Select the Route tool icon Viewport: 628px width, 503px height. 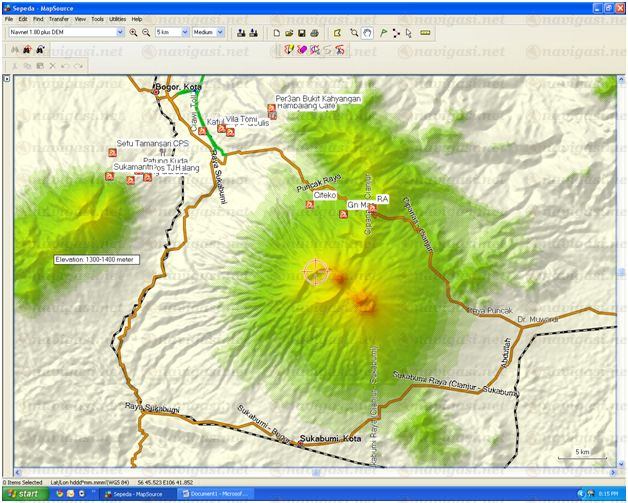click(396, 32)
